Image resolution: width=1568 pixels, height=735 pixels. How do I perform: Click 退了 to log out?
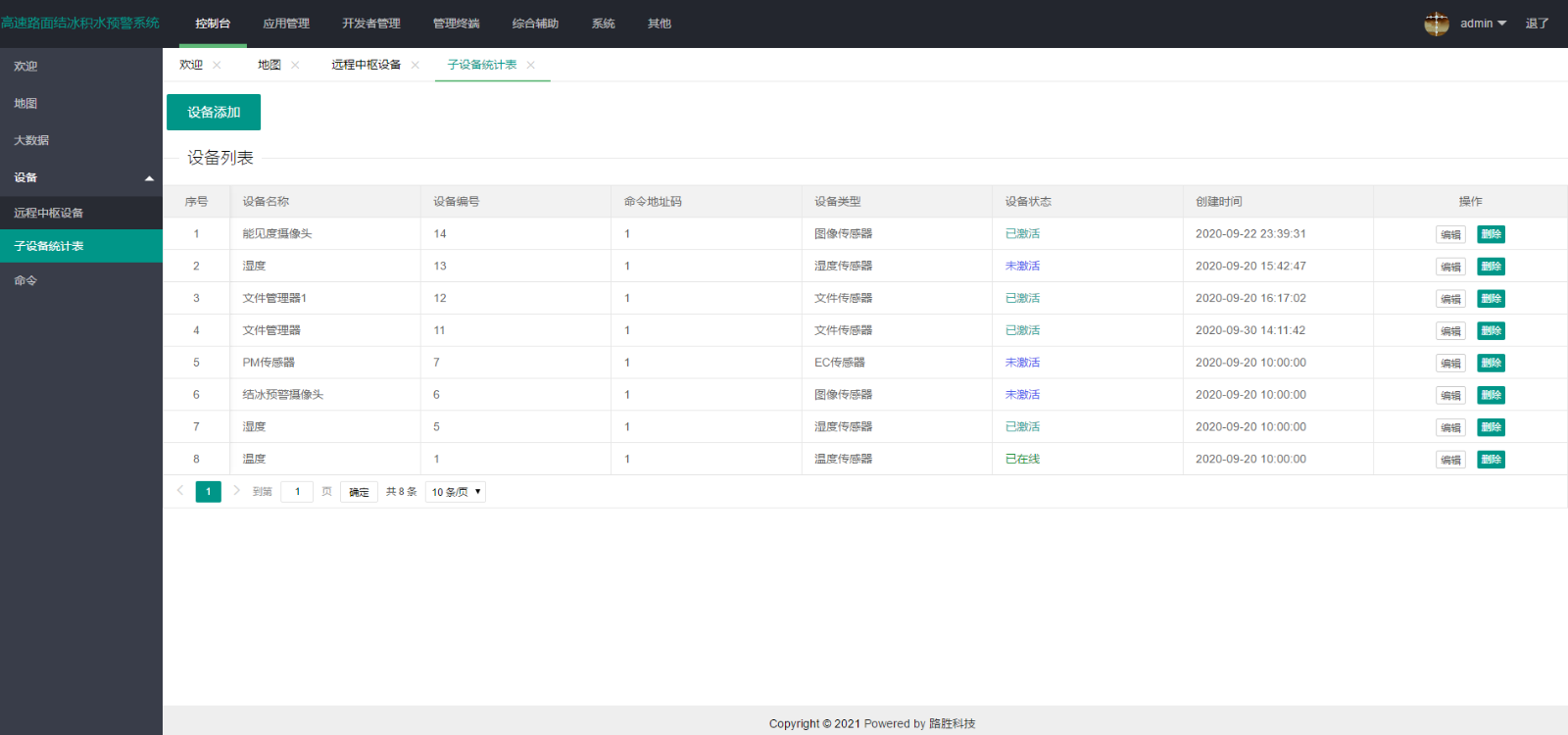point(1537,24)
